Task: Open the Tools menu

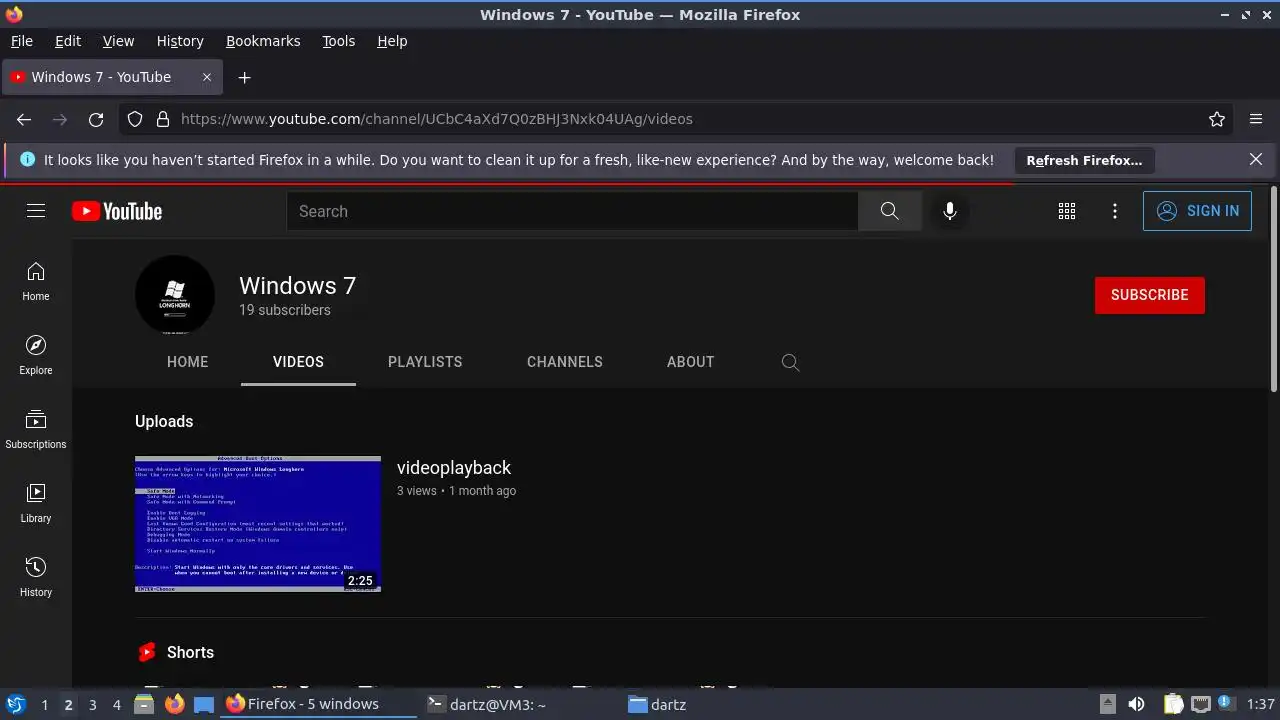Action: click(339, 41)
